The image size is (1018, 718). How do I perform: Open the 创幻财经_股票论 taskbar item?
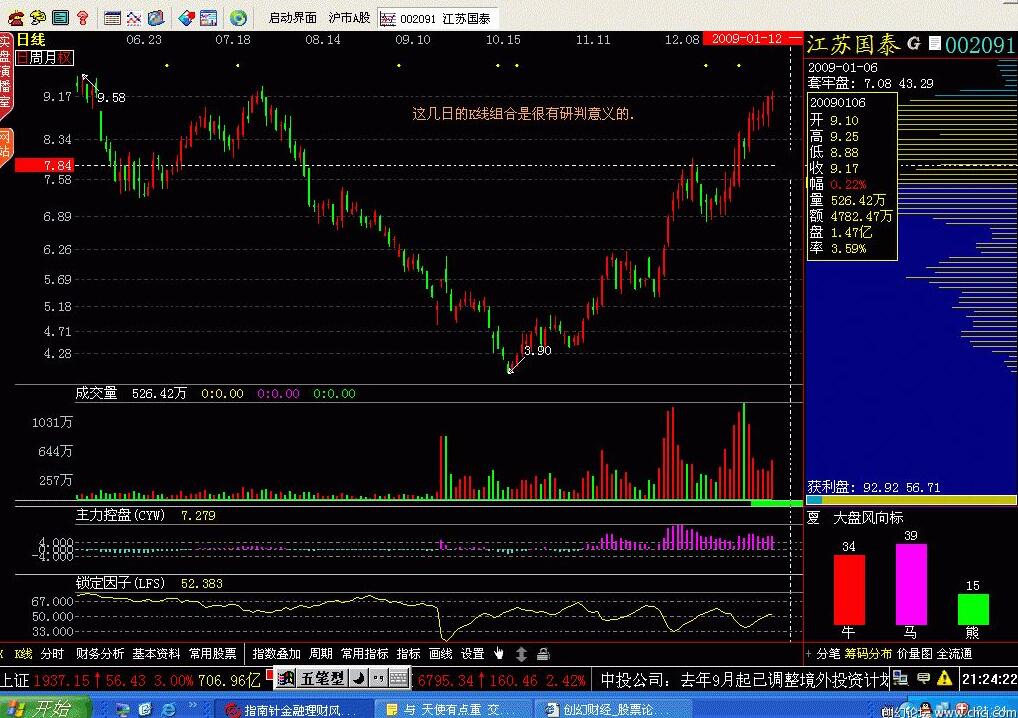[612, 710]
